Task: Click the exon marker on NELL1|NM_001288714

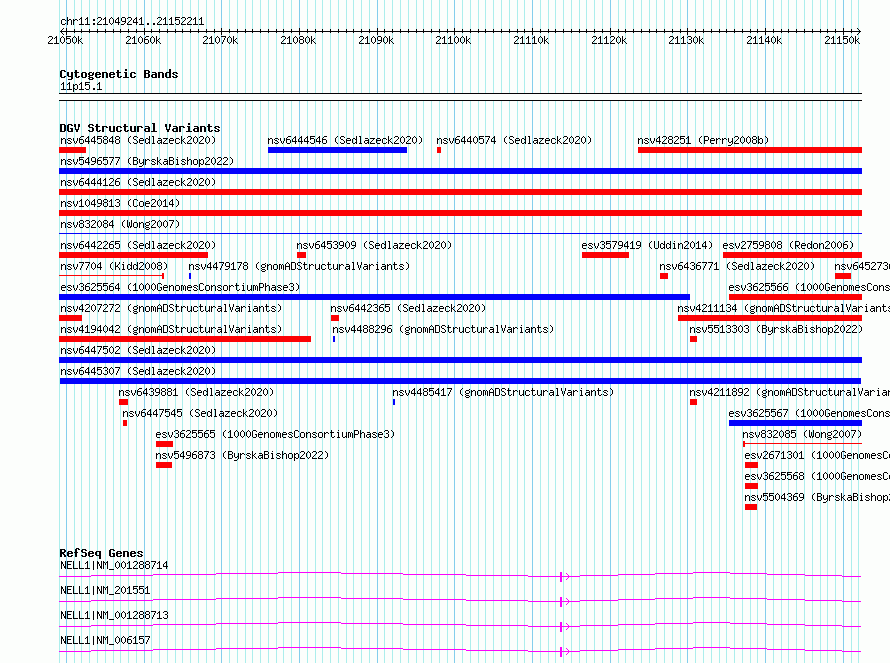Action: coord(561,577)
